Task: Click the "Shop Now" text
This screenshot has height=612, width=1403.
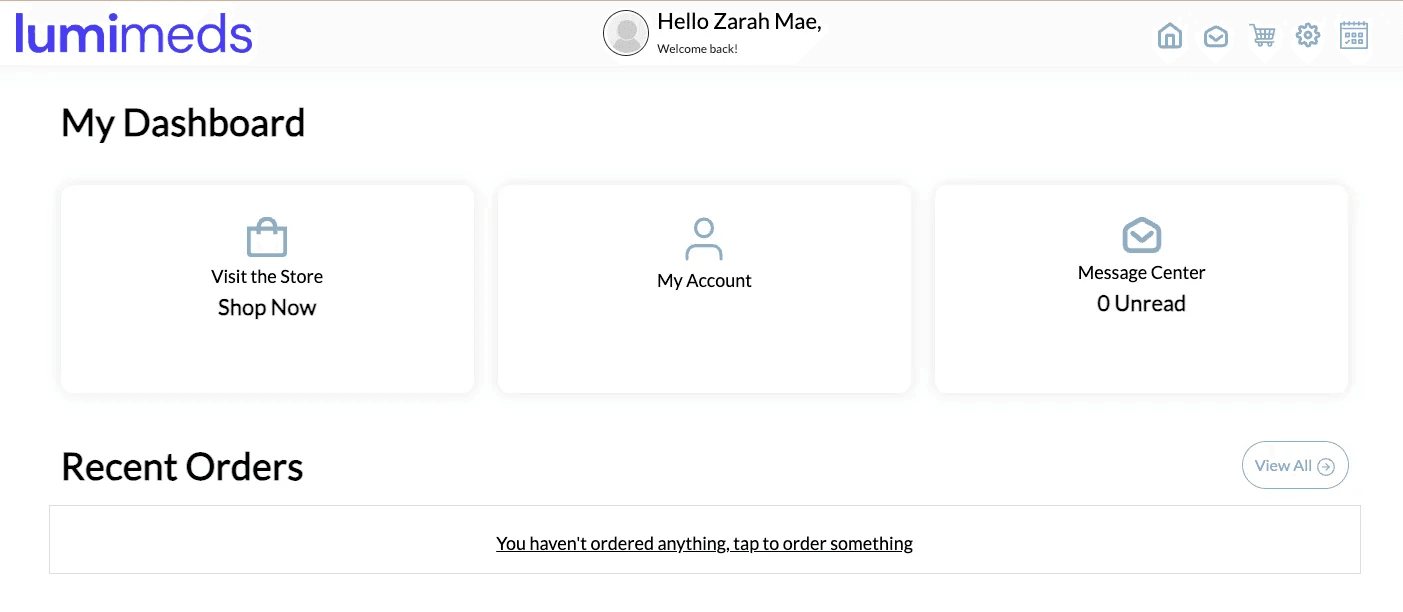Action: (x=267, y=308)
